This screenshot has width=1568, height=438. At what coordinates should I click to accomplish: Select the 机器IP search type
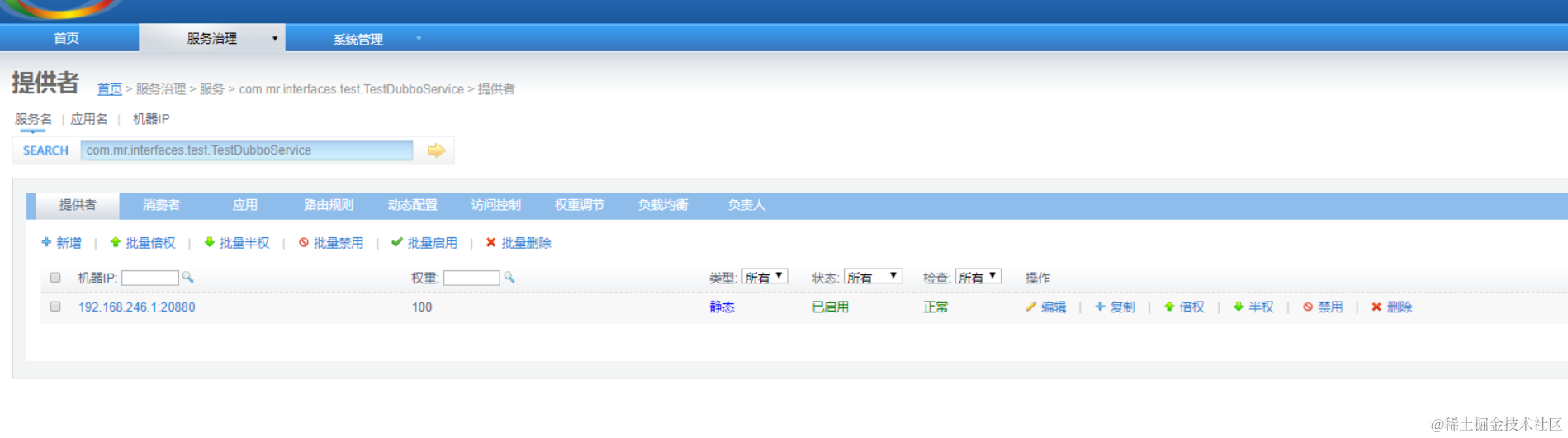151,119
